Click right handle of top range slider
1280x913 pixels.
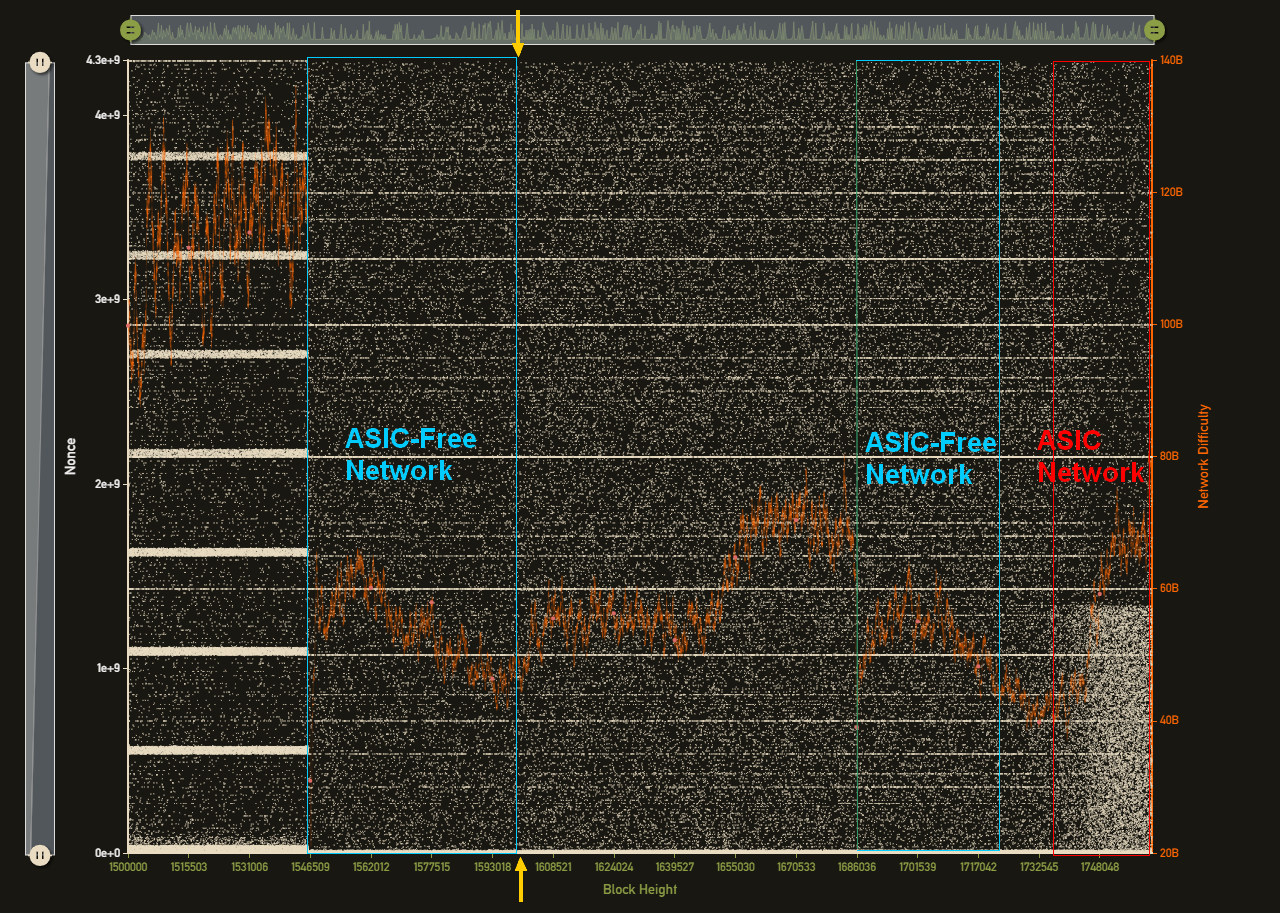[1154, 30]
